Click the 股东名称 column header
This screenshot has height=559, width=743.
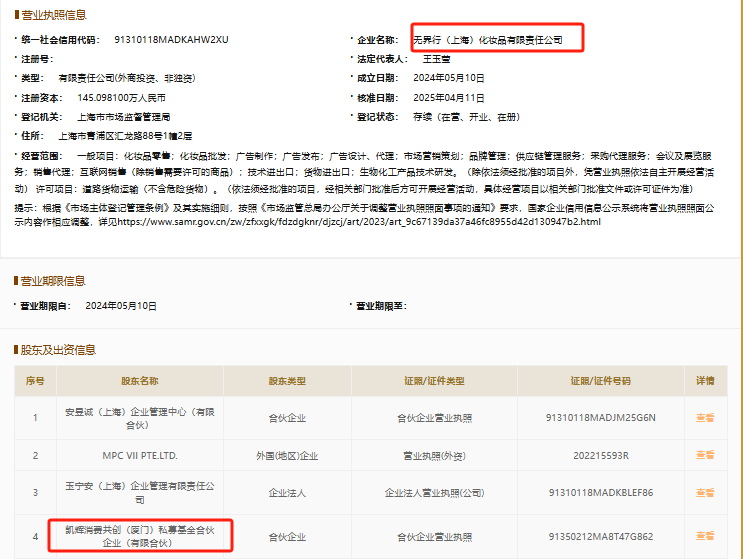(x=140, y=381)
